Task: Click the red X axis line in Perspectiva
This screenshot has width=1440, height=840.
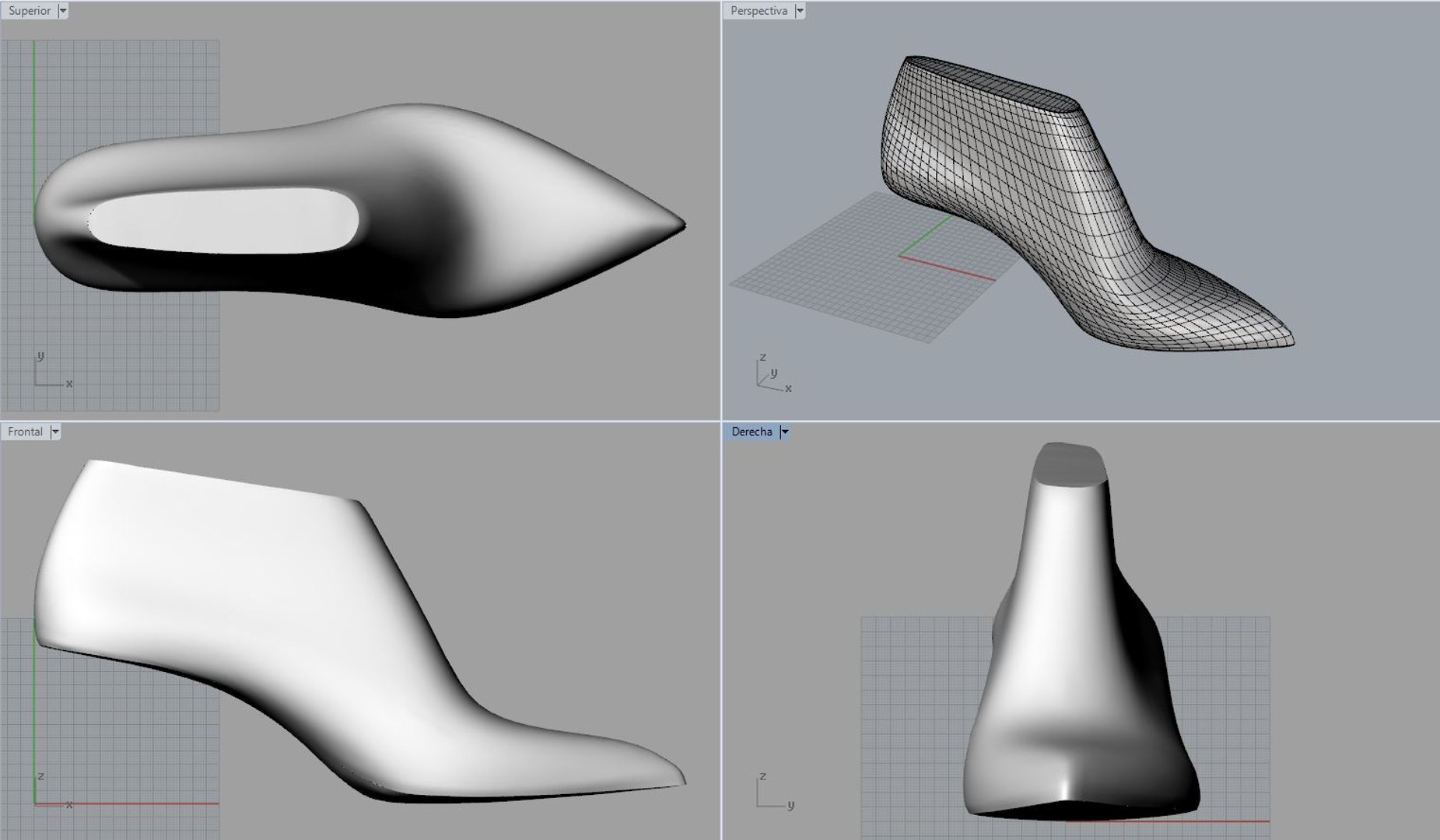Action: [947, 267]
